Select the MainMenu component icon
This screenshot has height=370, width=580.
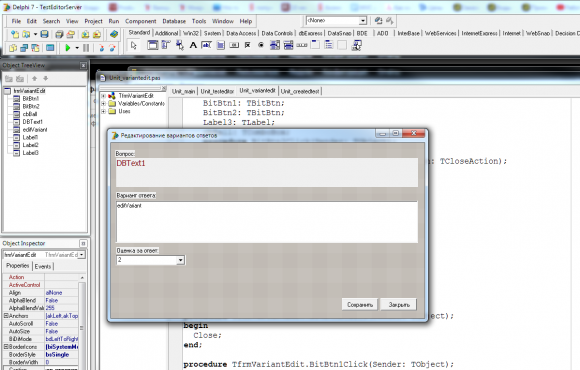tap(166, 45)
